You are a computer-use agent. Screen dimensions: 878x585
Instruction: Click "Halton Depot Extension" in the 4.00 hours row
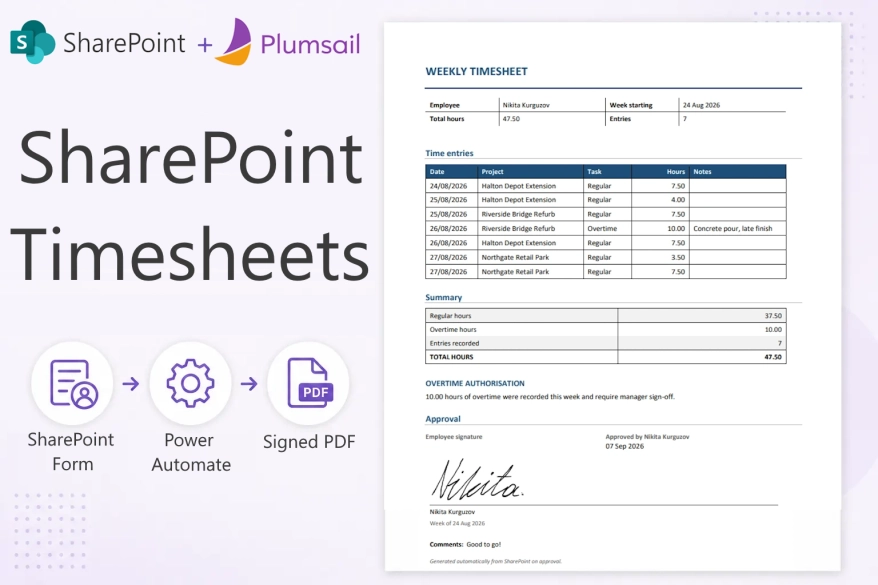click(x=519, y=200)
